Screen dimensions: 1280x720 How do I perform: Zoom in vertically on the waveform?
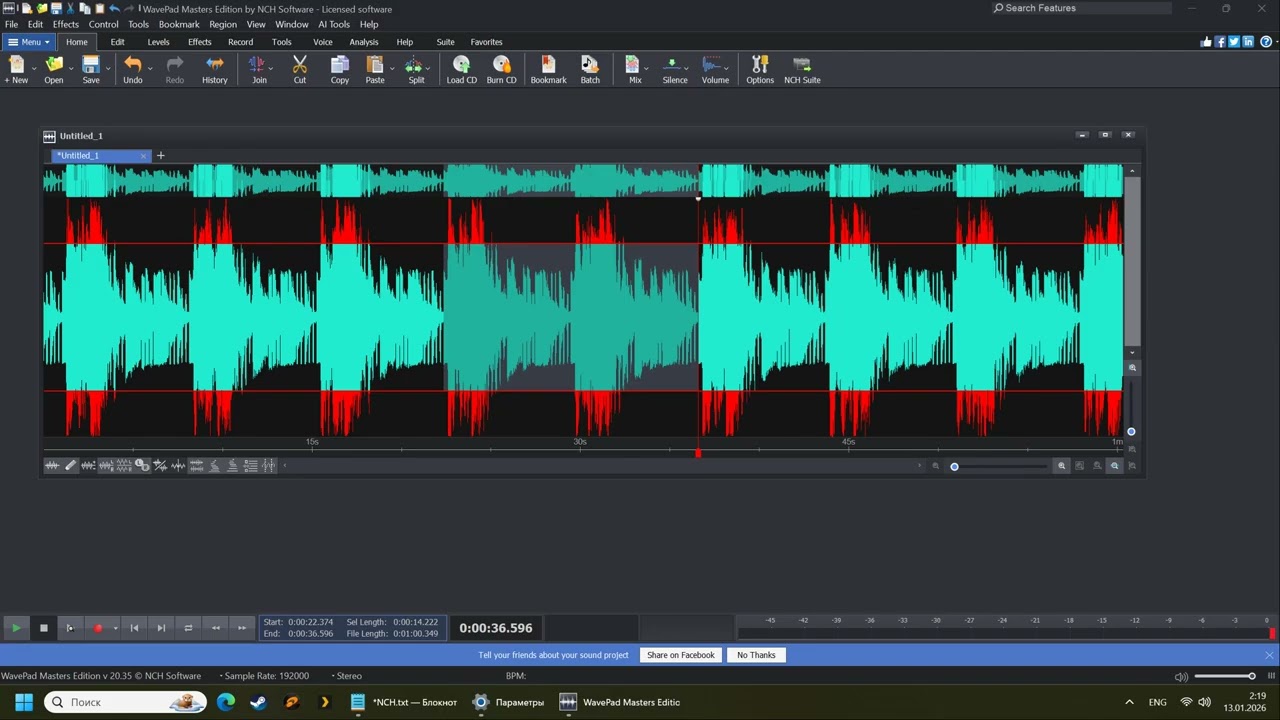(1132, 368)
